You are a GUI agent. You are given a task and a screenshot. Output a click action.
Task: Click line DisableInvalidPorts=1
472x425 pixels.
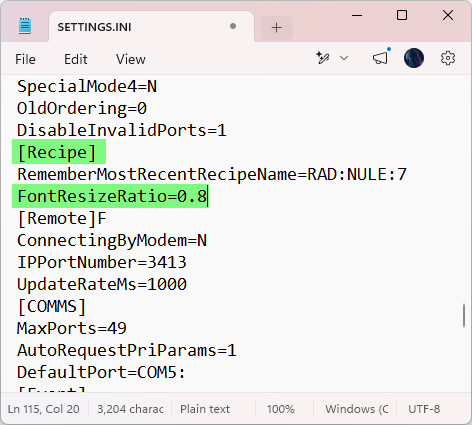[x=122, y=130]
